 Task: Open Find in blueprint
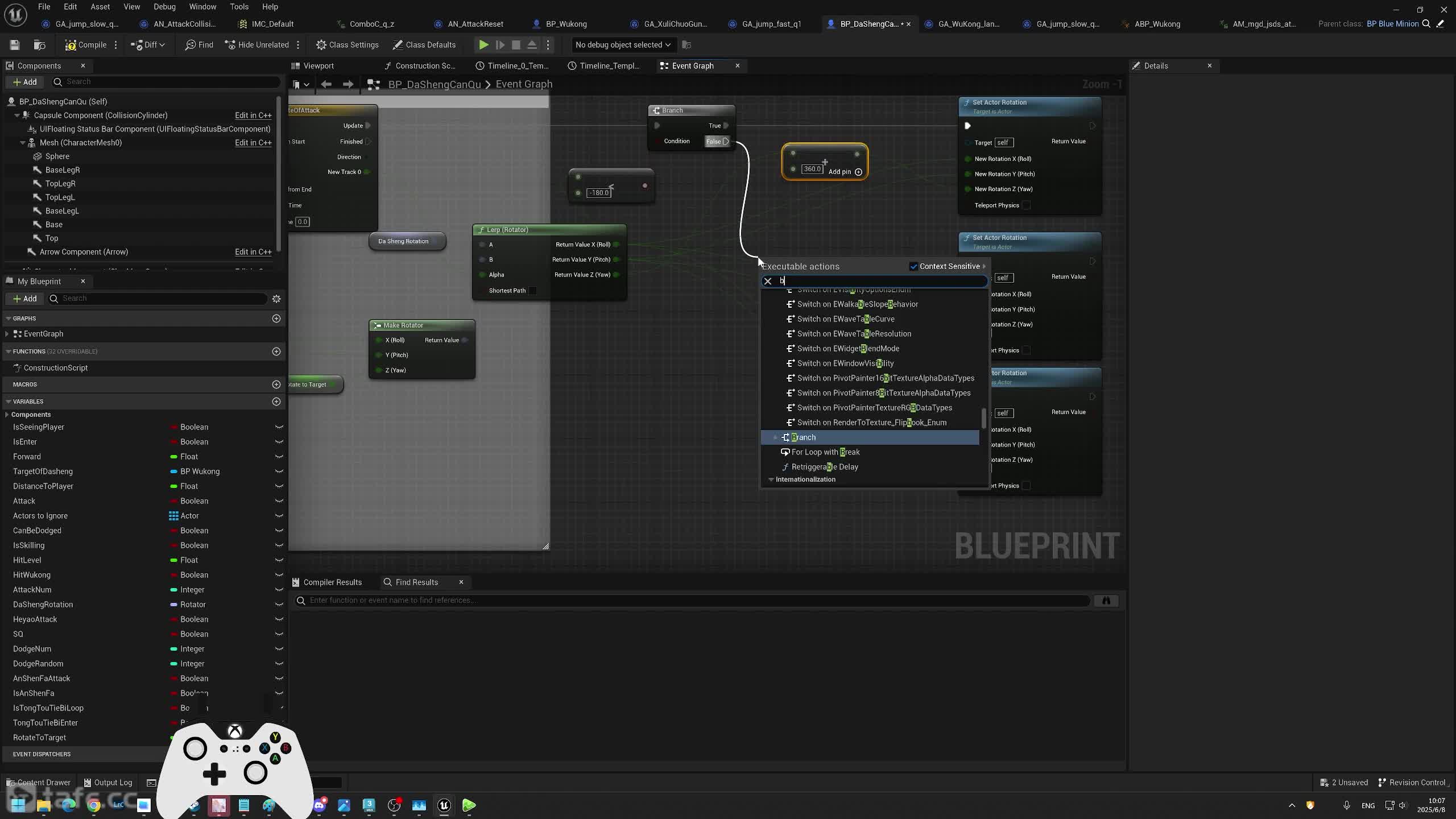(x=199, y=45)
